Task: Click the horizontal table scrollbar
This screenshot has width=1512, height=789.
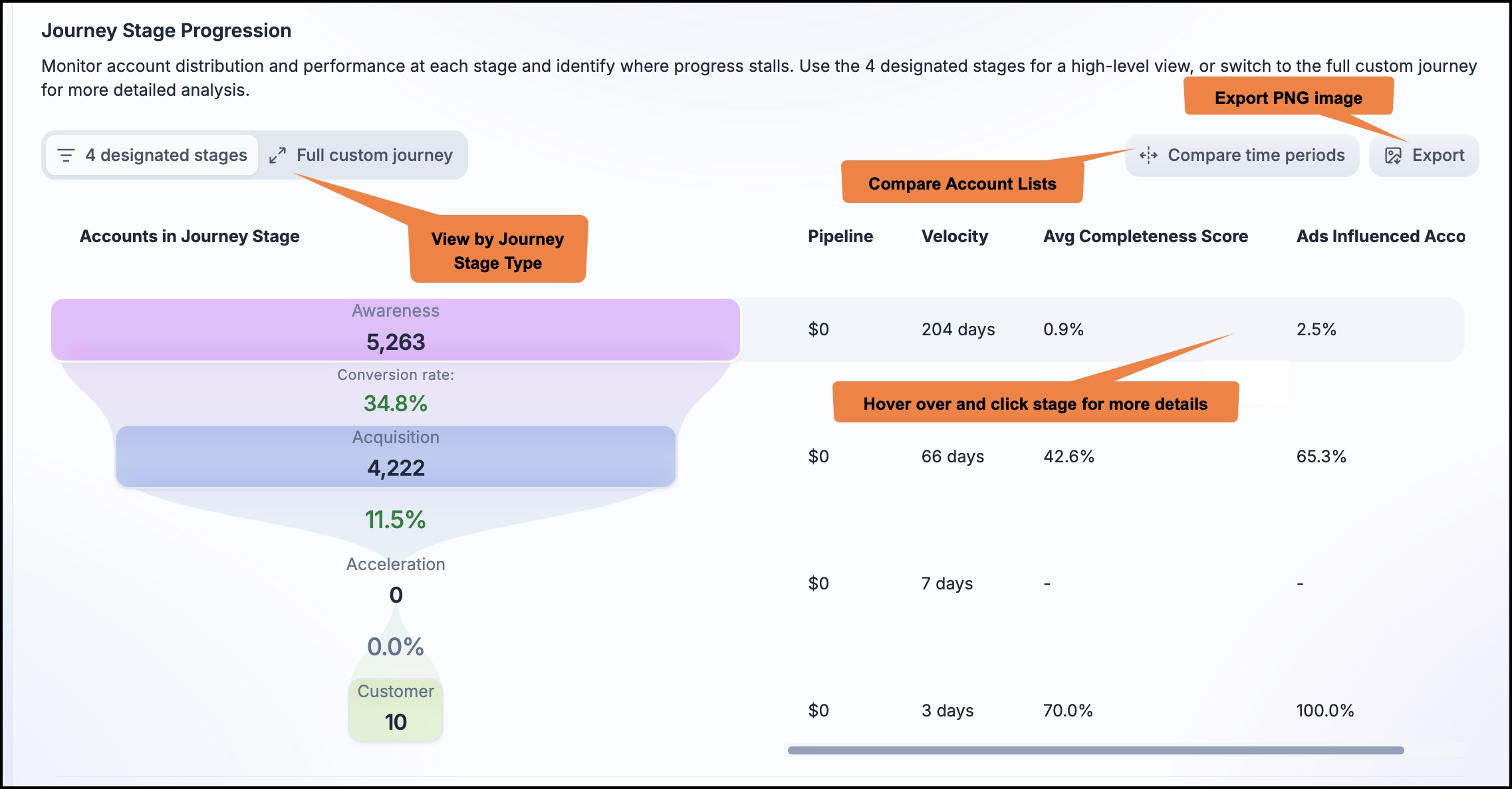Action: click(x=1096, y=750)
